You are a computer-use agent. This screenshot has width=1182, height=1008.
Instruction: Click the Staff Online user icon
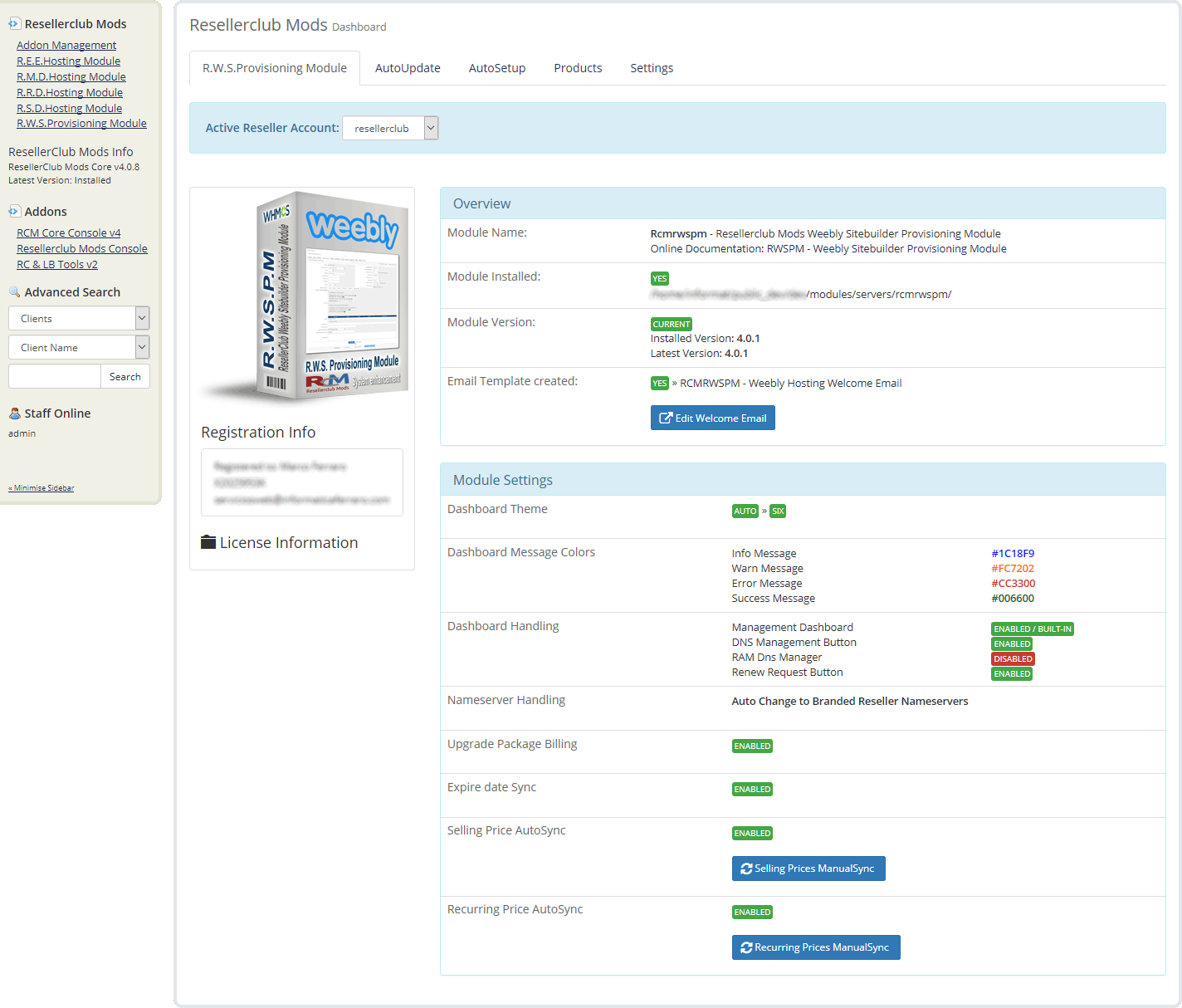pos(14,413)
